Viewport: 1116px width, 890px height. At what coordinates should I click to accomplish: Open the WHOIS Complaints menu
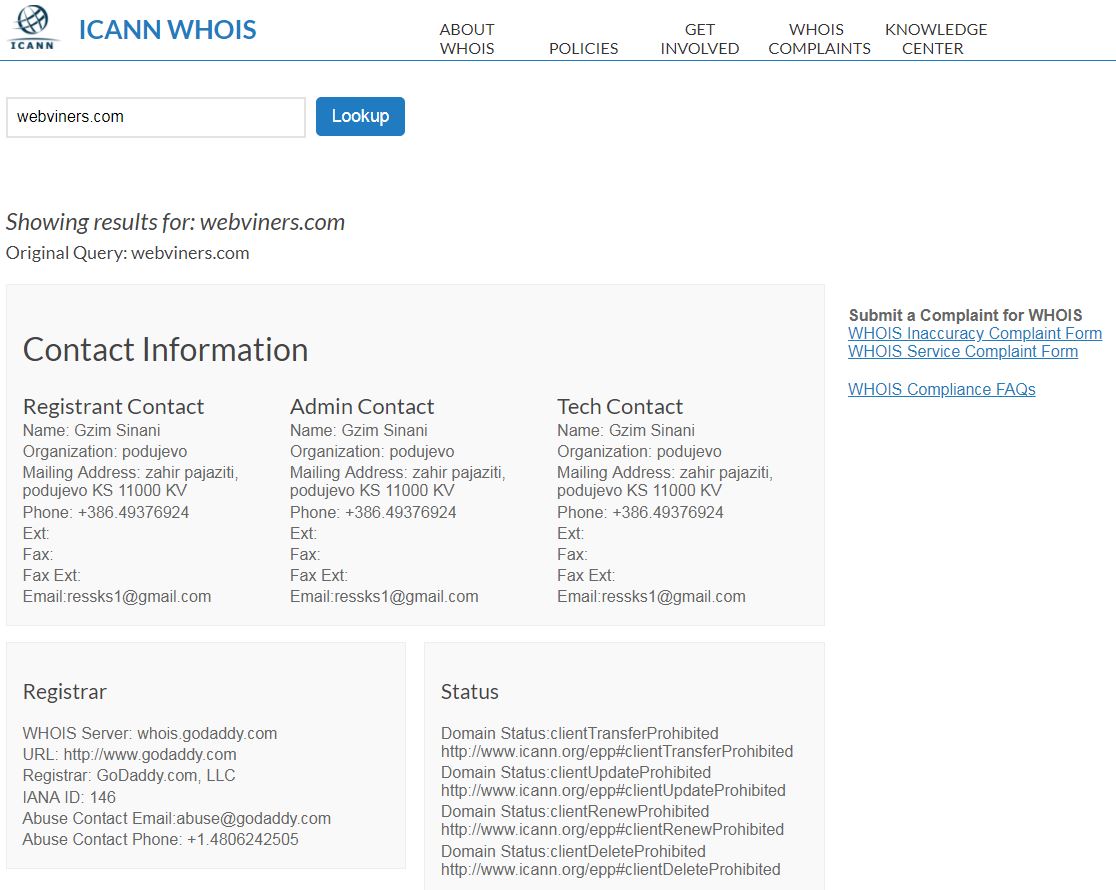tap(818, 39)
